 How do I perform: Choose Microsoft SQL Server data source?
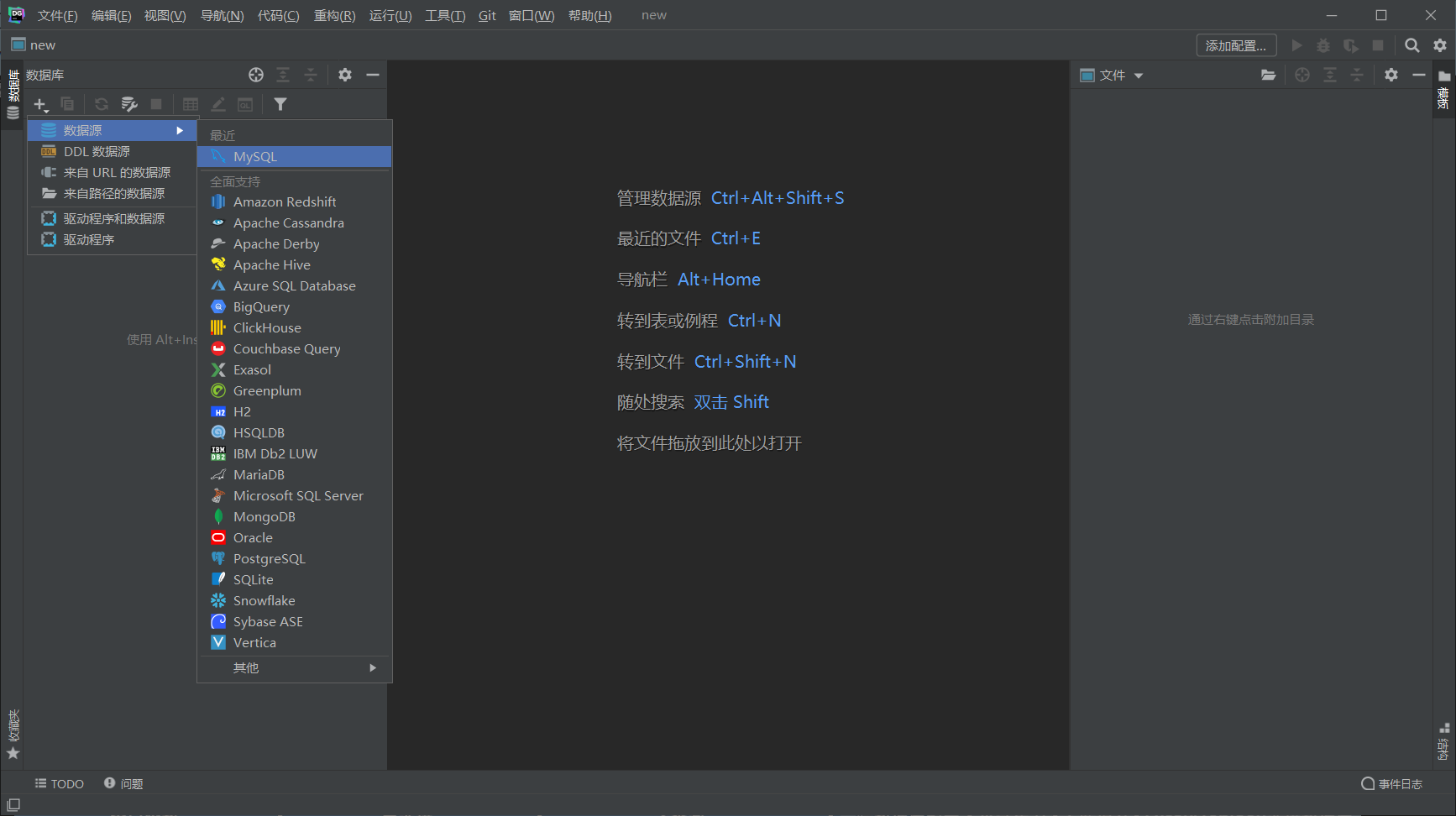coord(295,495)
